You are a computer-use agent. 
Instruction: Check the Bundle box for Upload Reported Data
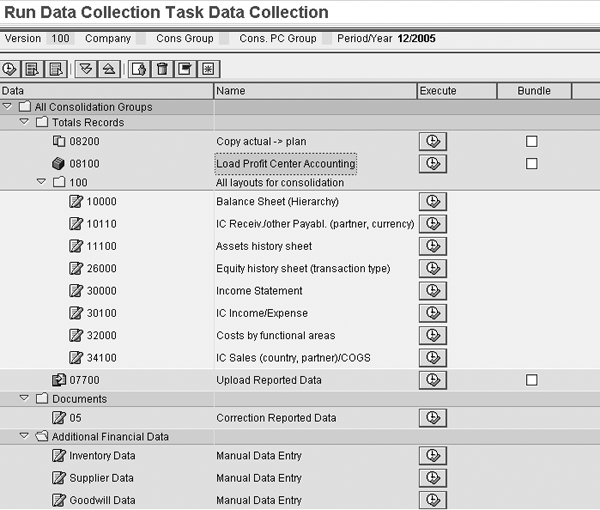[x=532, y=380]
